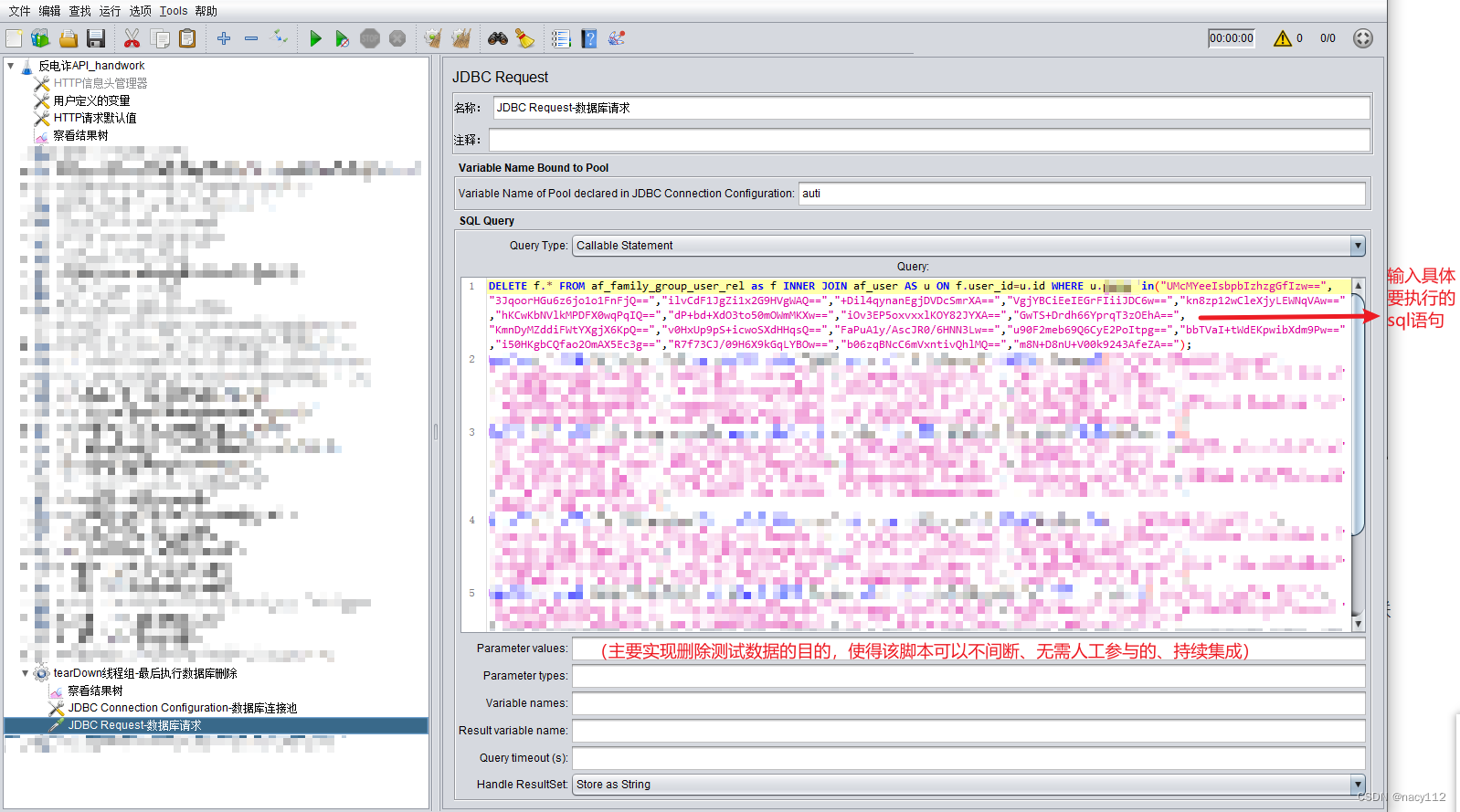Click the last toolbar icon after Help
Image resolution: width=1460 pixels, height=812 pixels.
click(617, 38)
